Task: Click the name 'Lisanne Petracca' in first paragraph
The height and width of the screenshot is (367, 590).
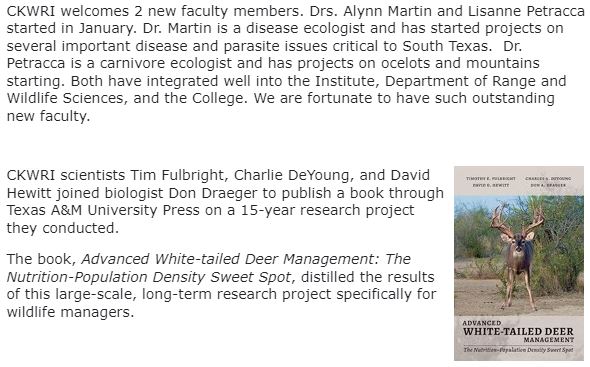Action: click(x=526, y=11)
